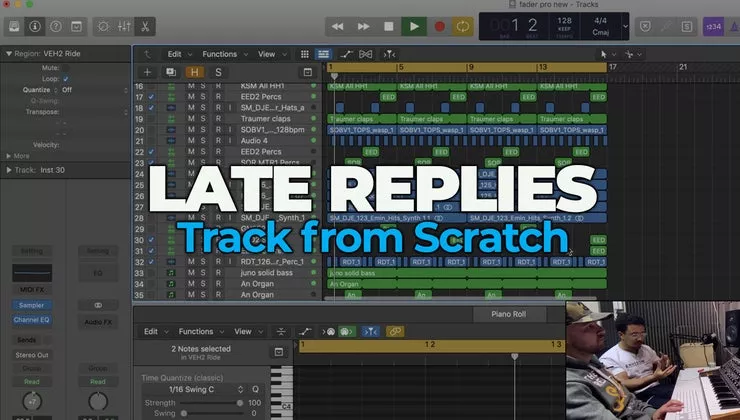Toggle the region Loop checkbox

[66, 79]
